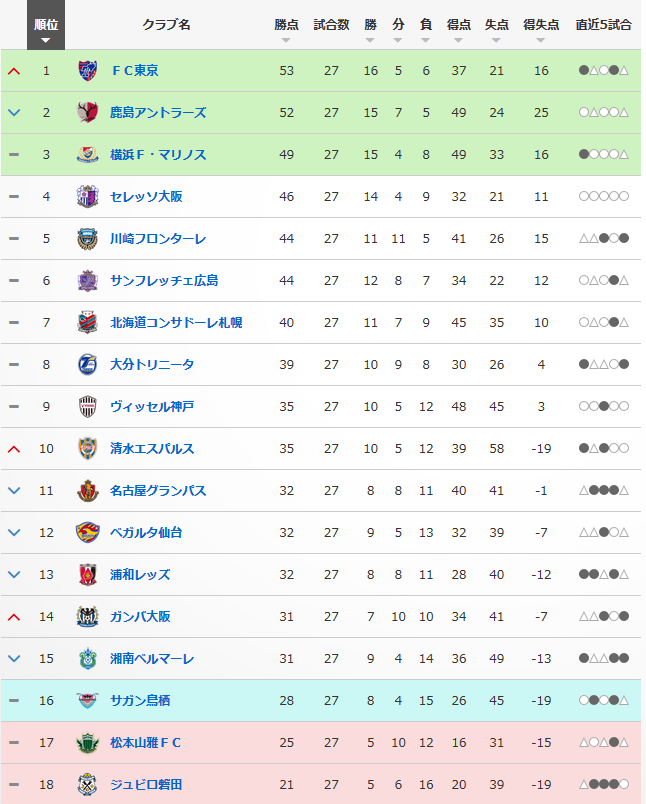Image resolution: width=646 pixels, height=804 pixels.
Task: Sort table by 勝点 column arrow
Action: 286,41
